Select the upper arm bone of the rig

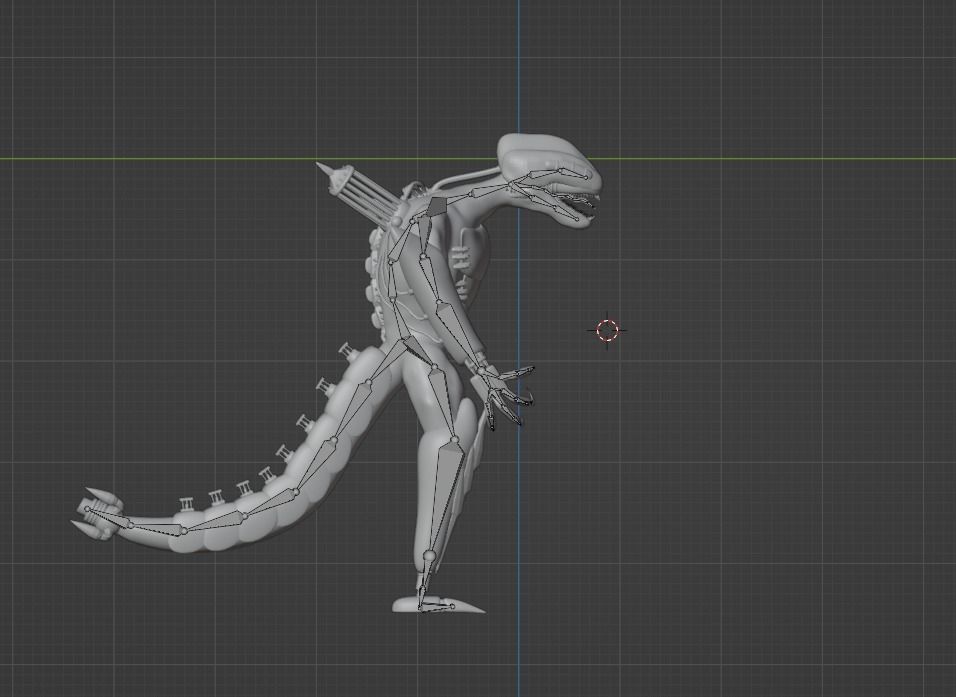pos(430,280)
